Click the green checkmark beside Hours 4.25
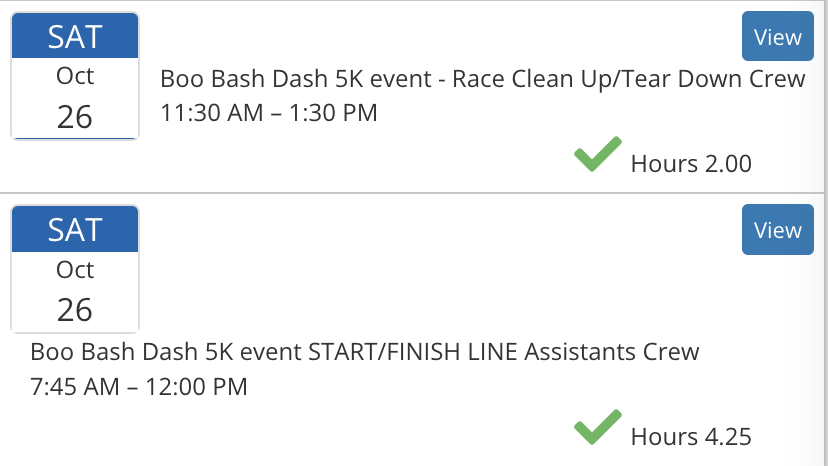Image resolution: width=828 pixels, height=466 pixels. 597,431
